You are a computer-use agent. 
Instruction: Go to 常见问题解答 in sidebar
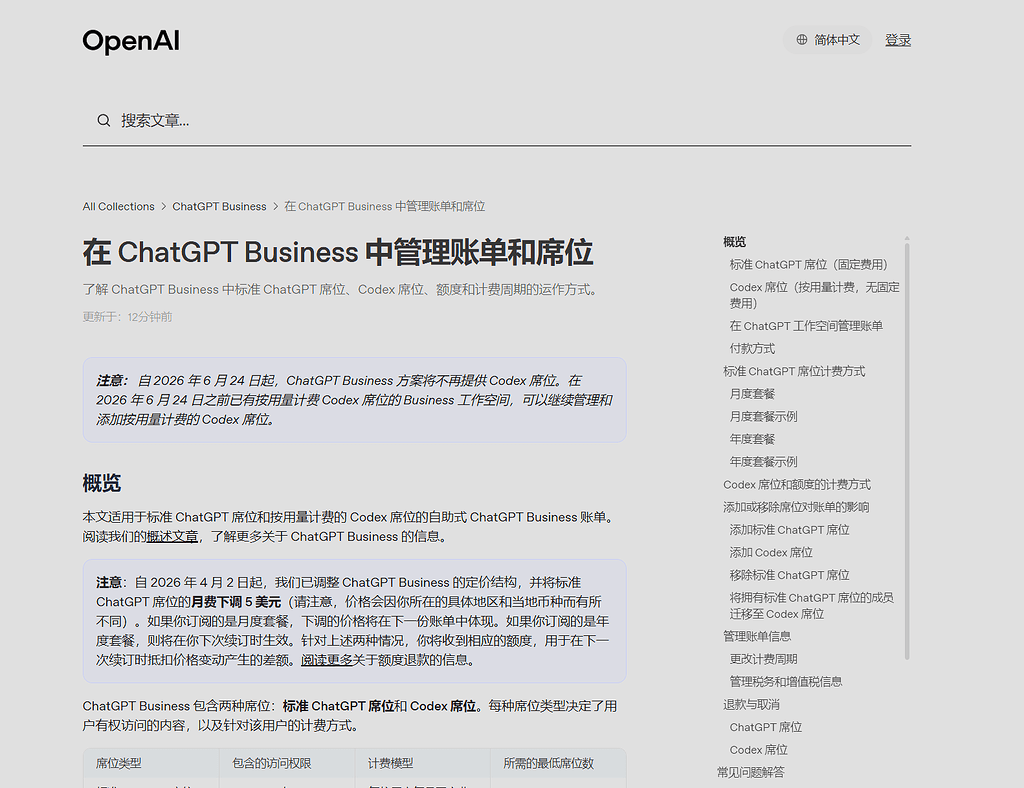(750, 772)
